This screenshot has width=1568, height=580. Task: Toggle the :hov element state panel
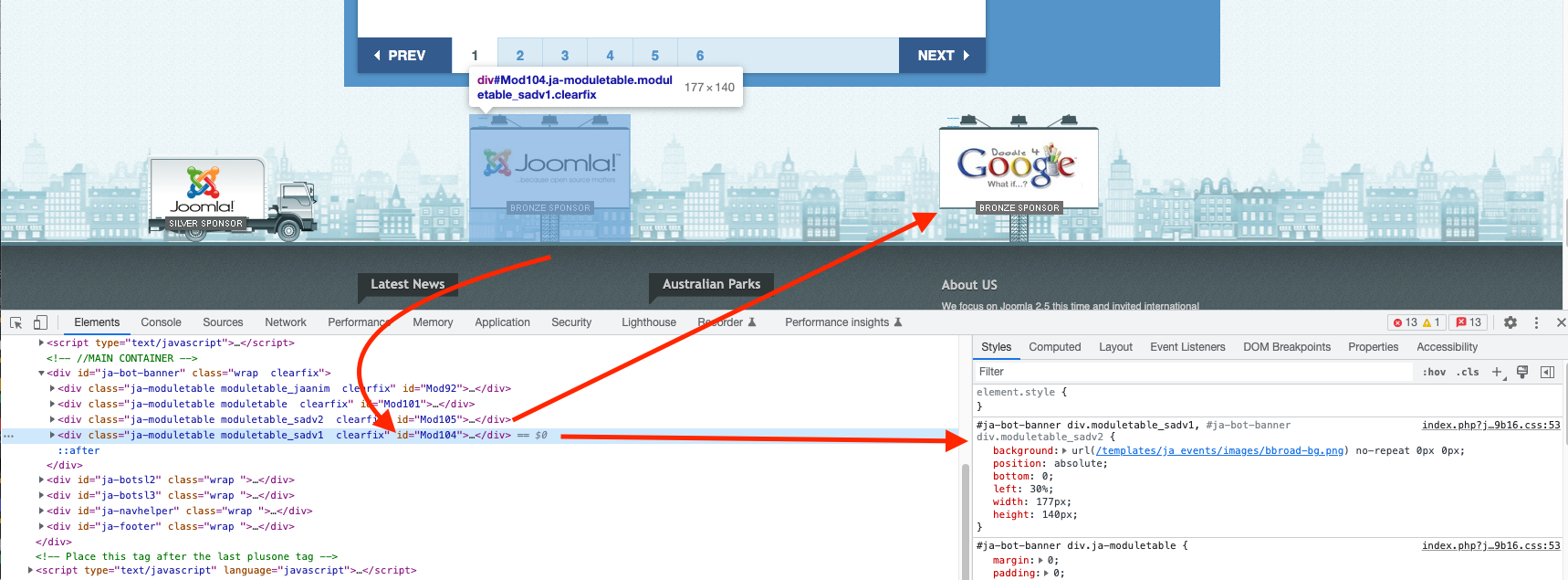click(1434, 372)
